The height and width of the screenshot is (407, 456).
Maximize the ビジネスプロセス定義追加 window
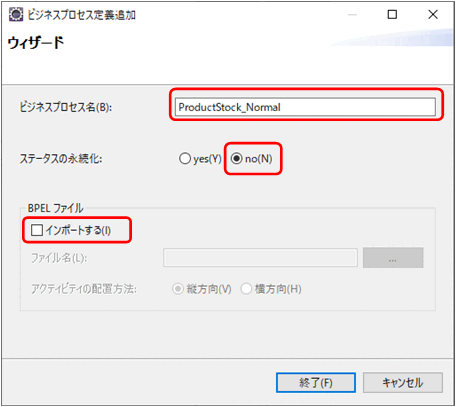(392, 14)
